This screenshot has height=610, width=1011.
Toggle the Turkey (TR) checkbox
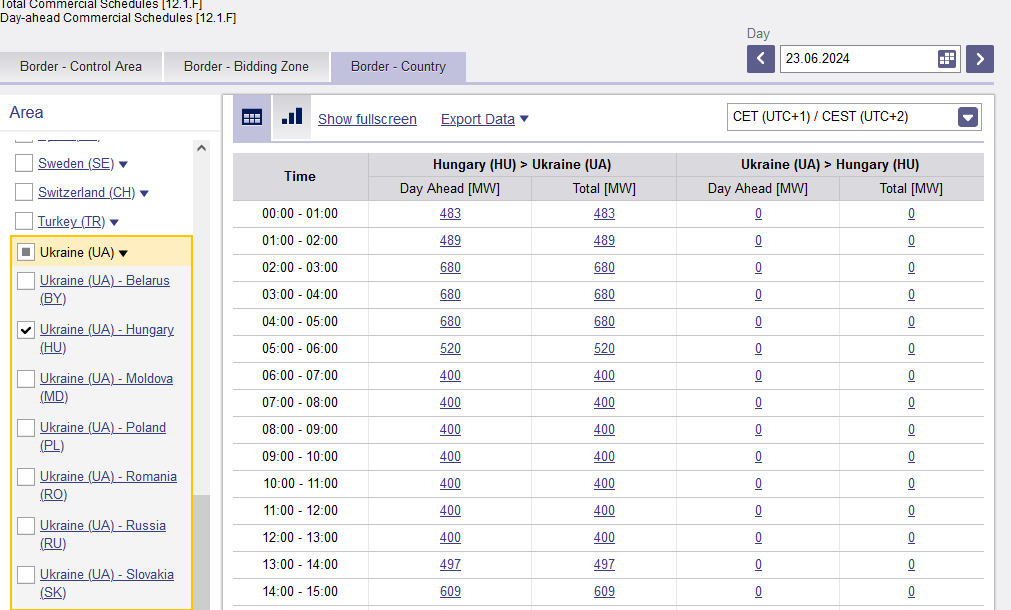(24, 221)
